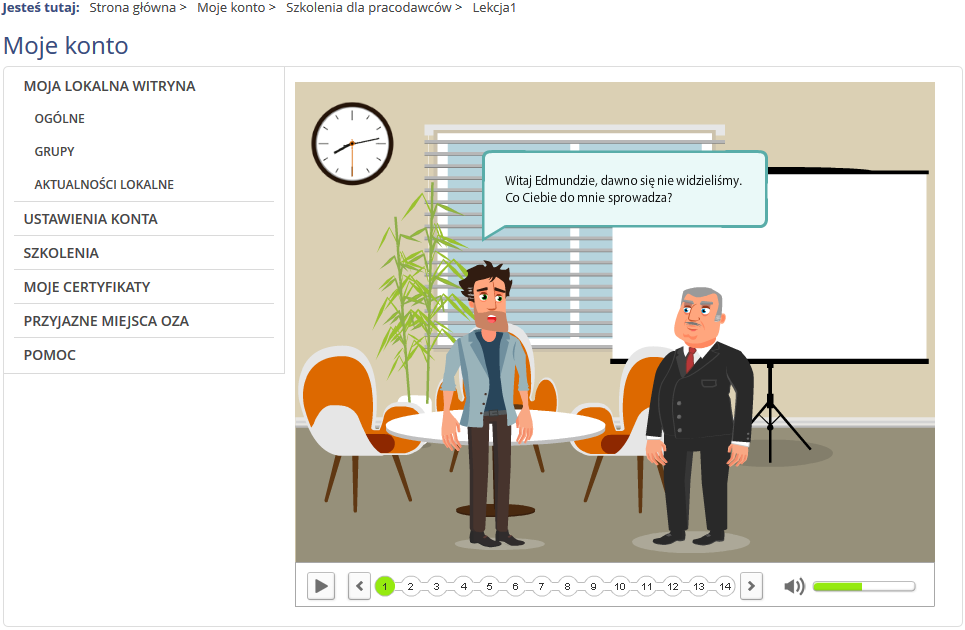Jump to slide 14
965x630 pixels.
point(725,586)
